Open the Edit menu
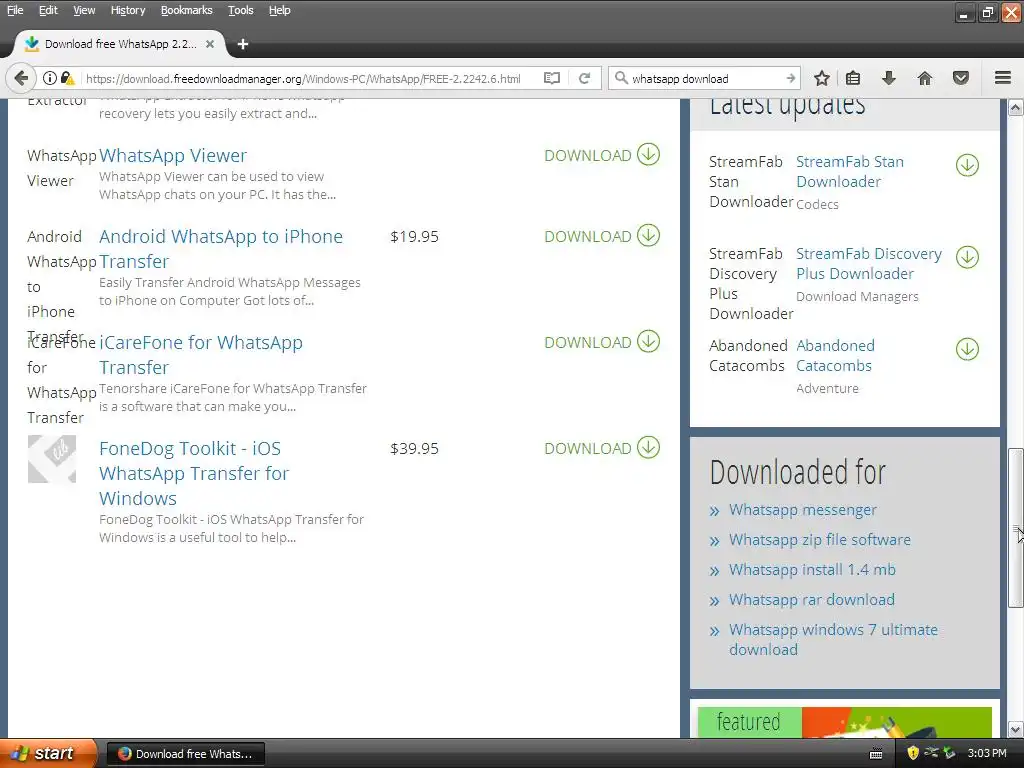This screenshot has width=1024, height=768. [48, 10]
